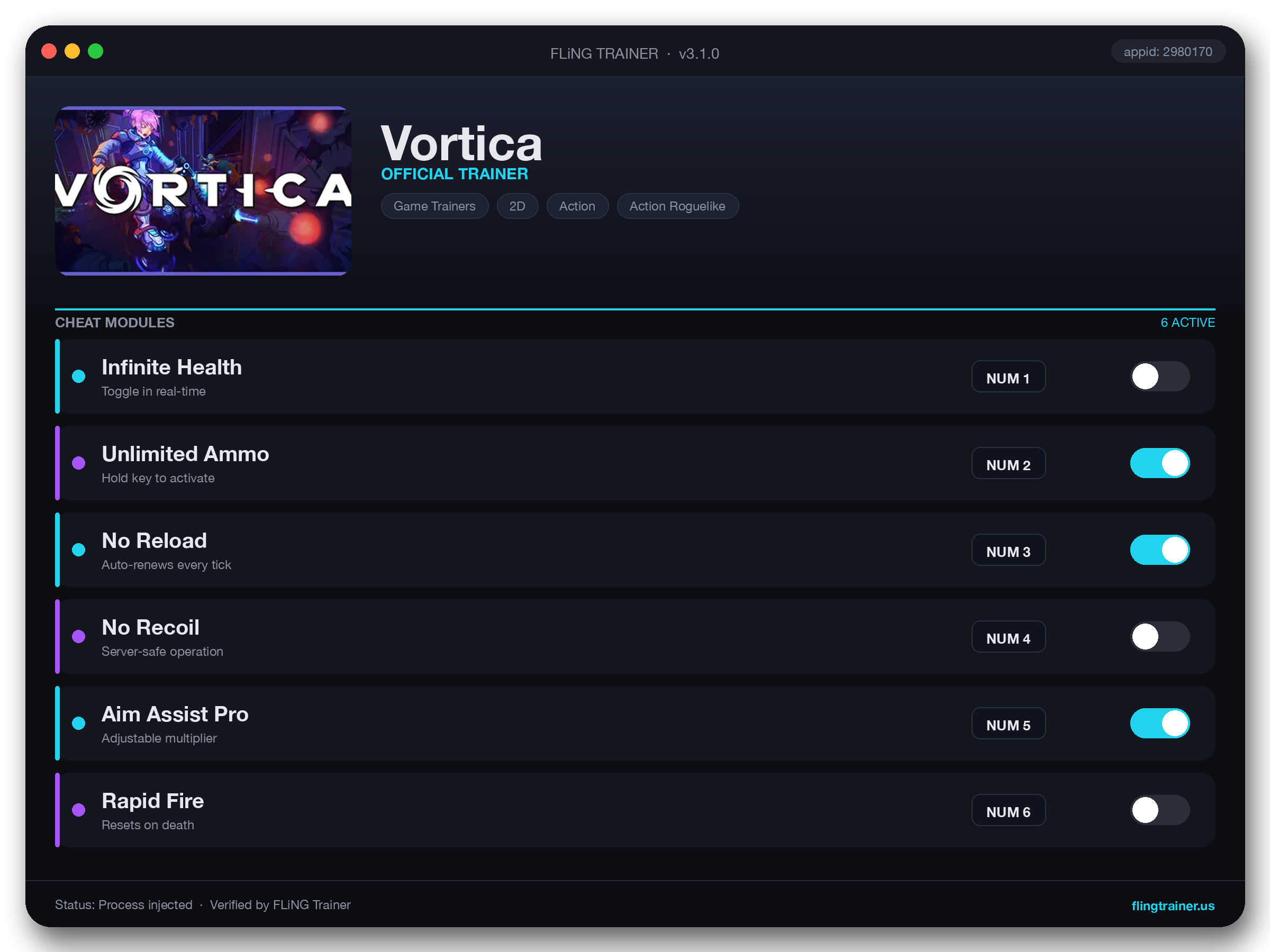
Task: Click the '6 ACTIVE' counter
Action: pyautogui.click(x=1187, y=323)
